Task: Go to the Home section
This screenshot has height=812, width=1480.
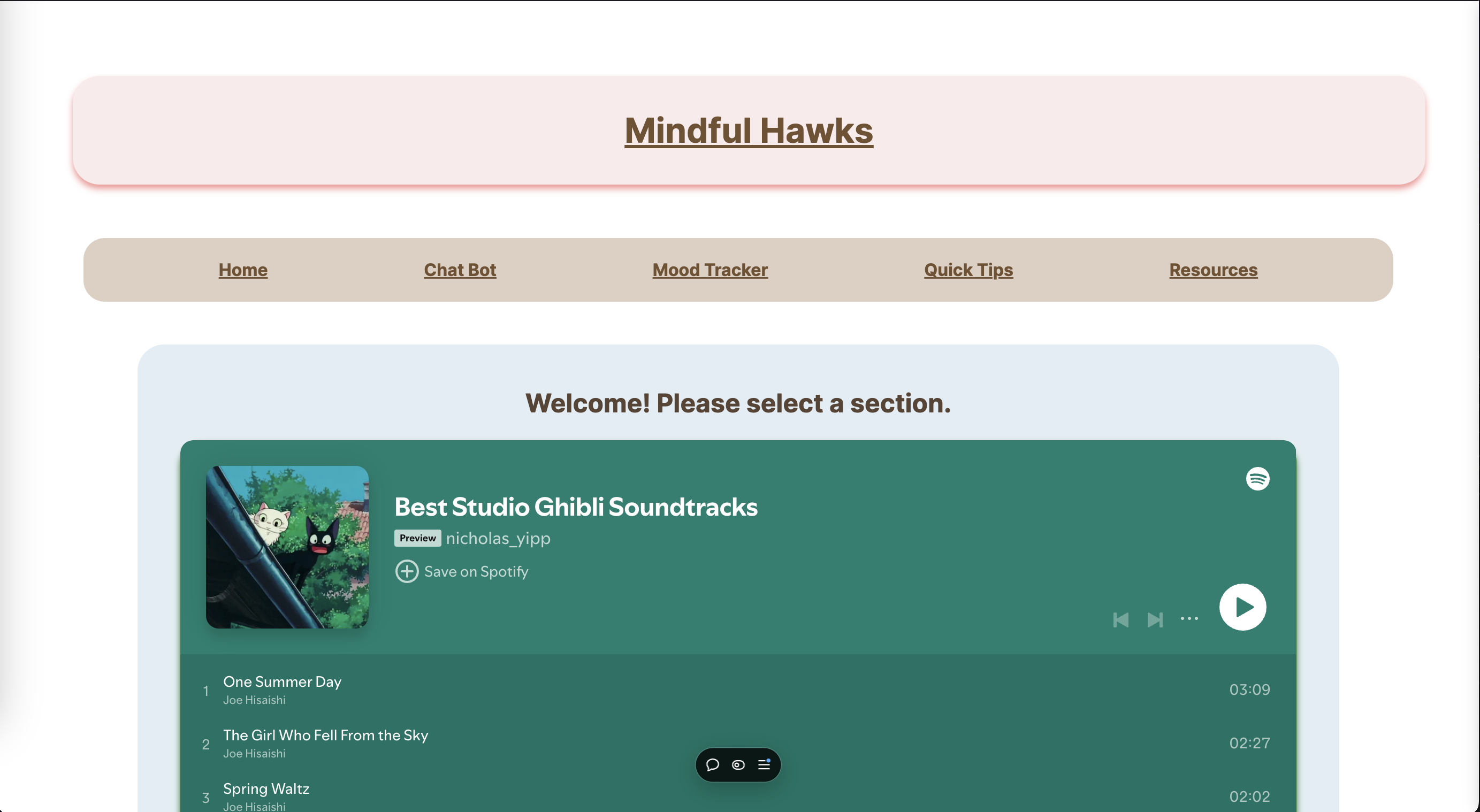Action: click(x=242, y=270)
